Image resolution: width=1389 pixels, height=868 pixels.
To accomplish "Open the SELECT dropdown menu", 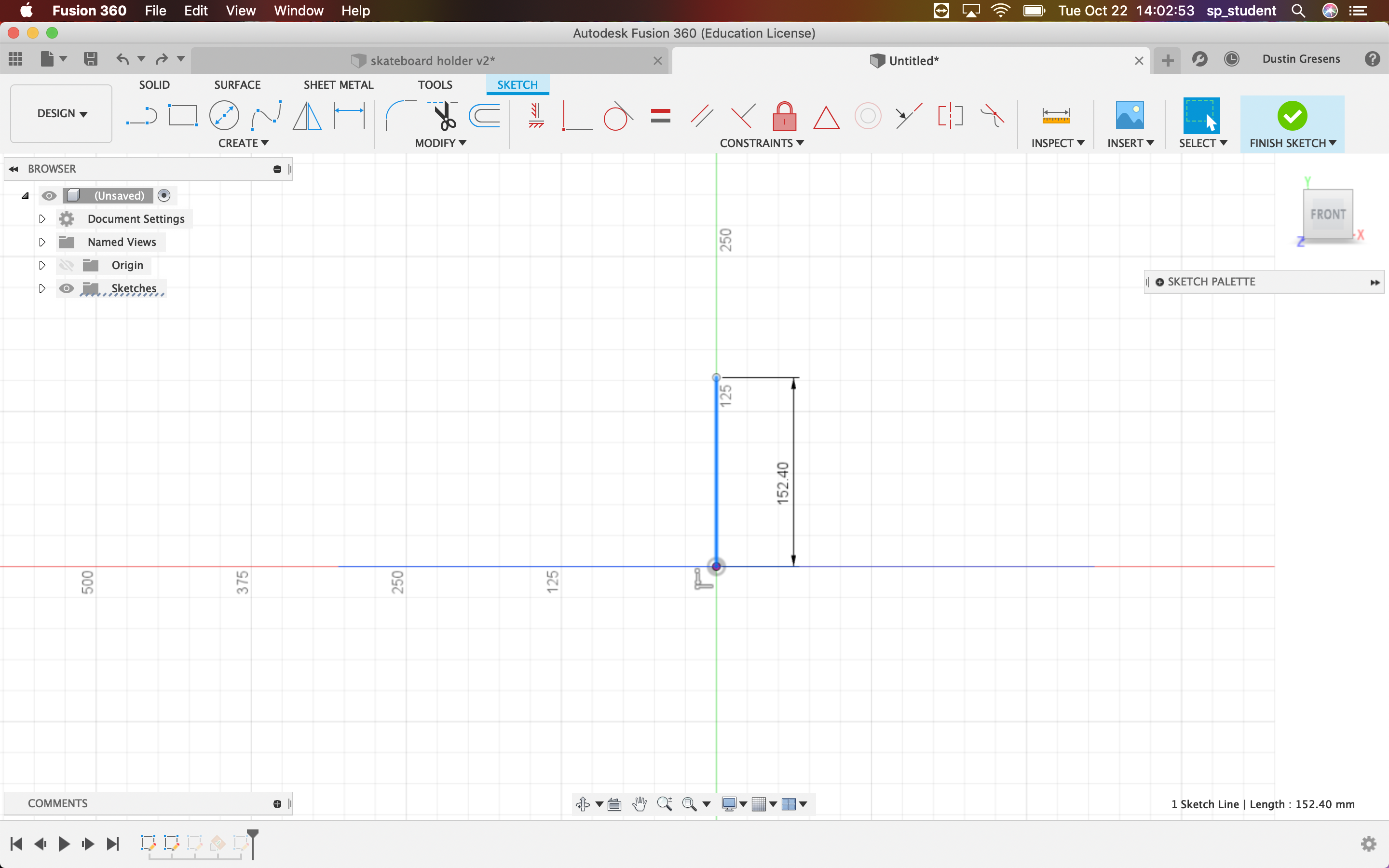I will pos(1203,143).
